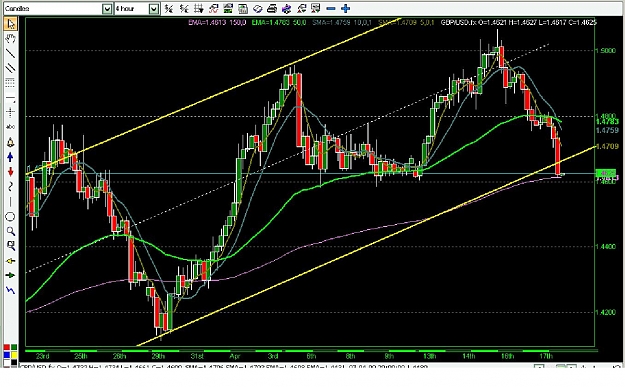Select the hand pan tool

[x=10, y=38]
